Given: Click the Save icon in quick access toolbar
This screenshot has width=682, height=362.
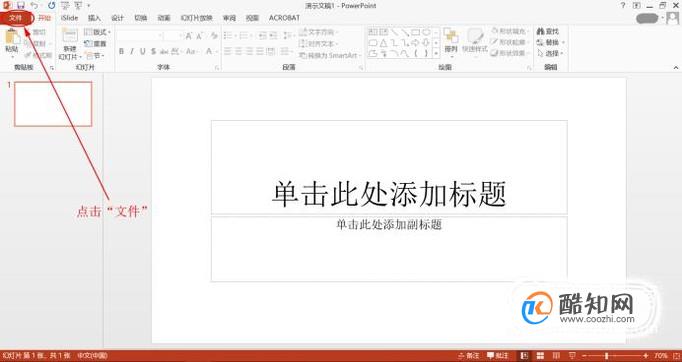Looking at the screenshot, I should tap(20, 6).
